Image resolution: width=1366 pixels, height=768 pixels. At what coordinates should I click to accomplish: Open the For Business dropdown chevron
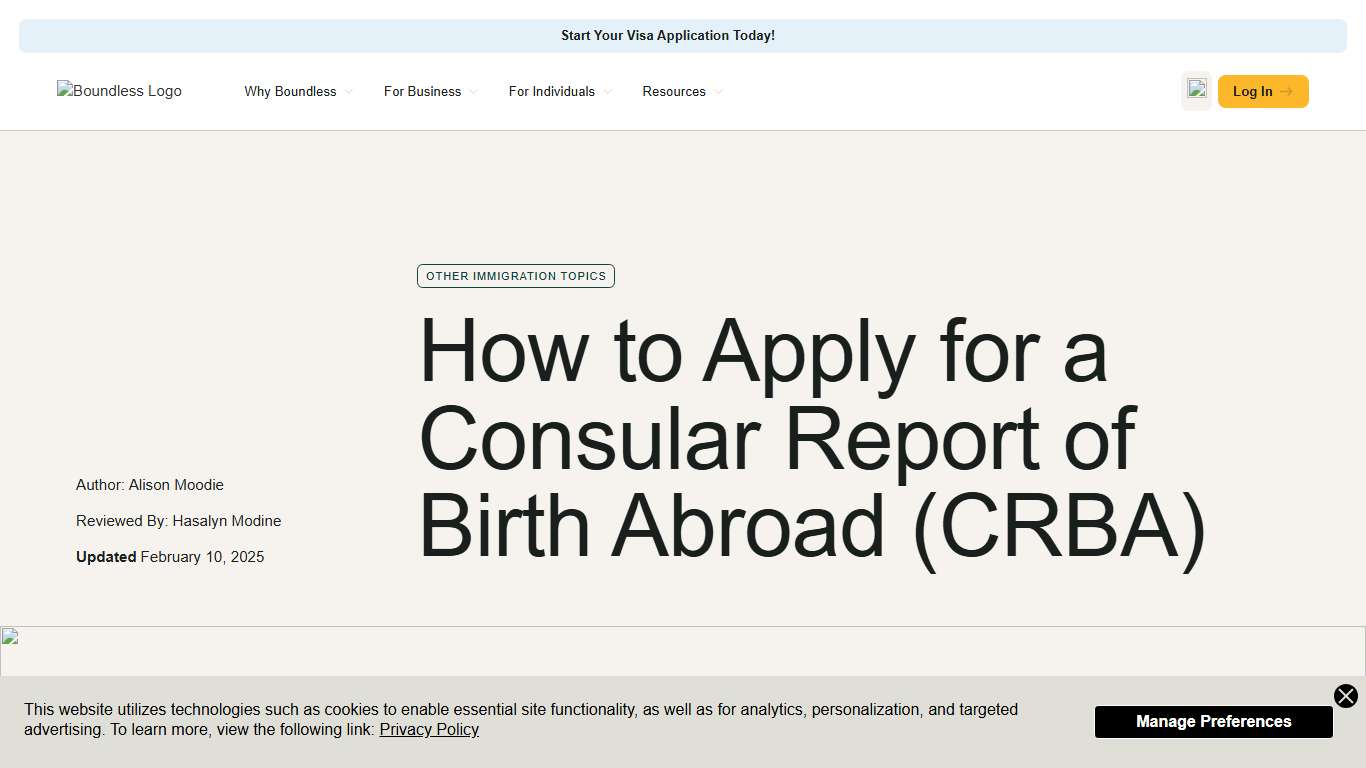pos(473,92)
